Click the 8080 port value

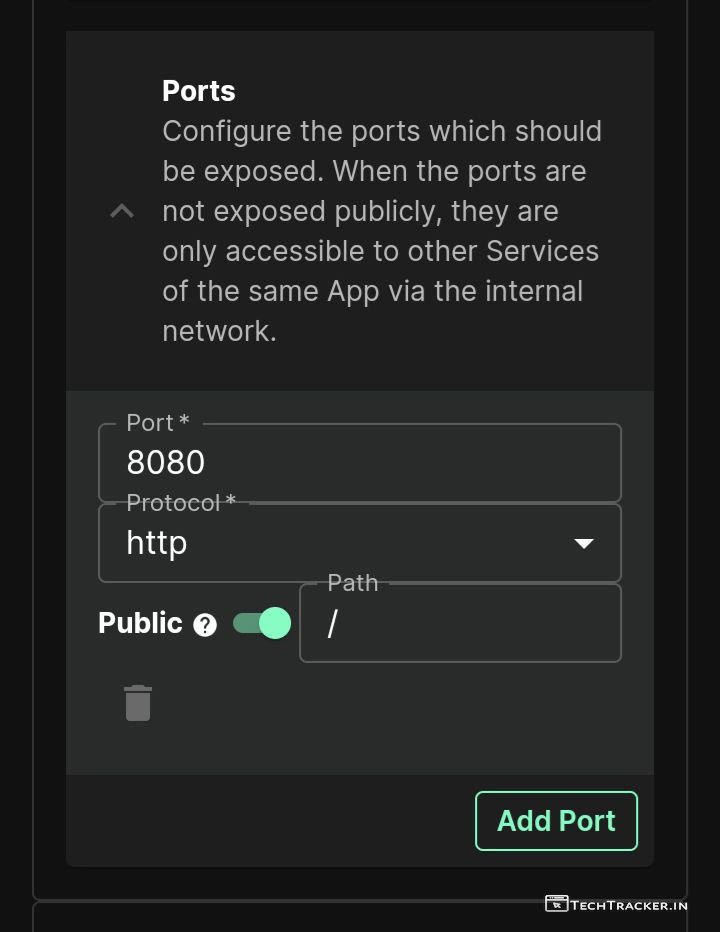(166, 463)
